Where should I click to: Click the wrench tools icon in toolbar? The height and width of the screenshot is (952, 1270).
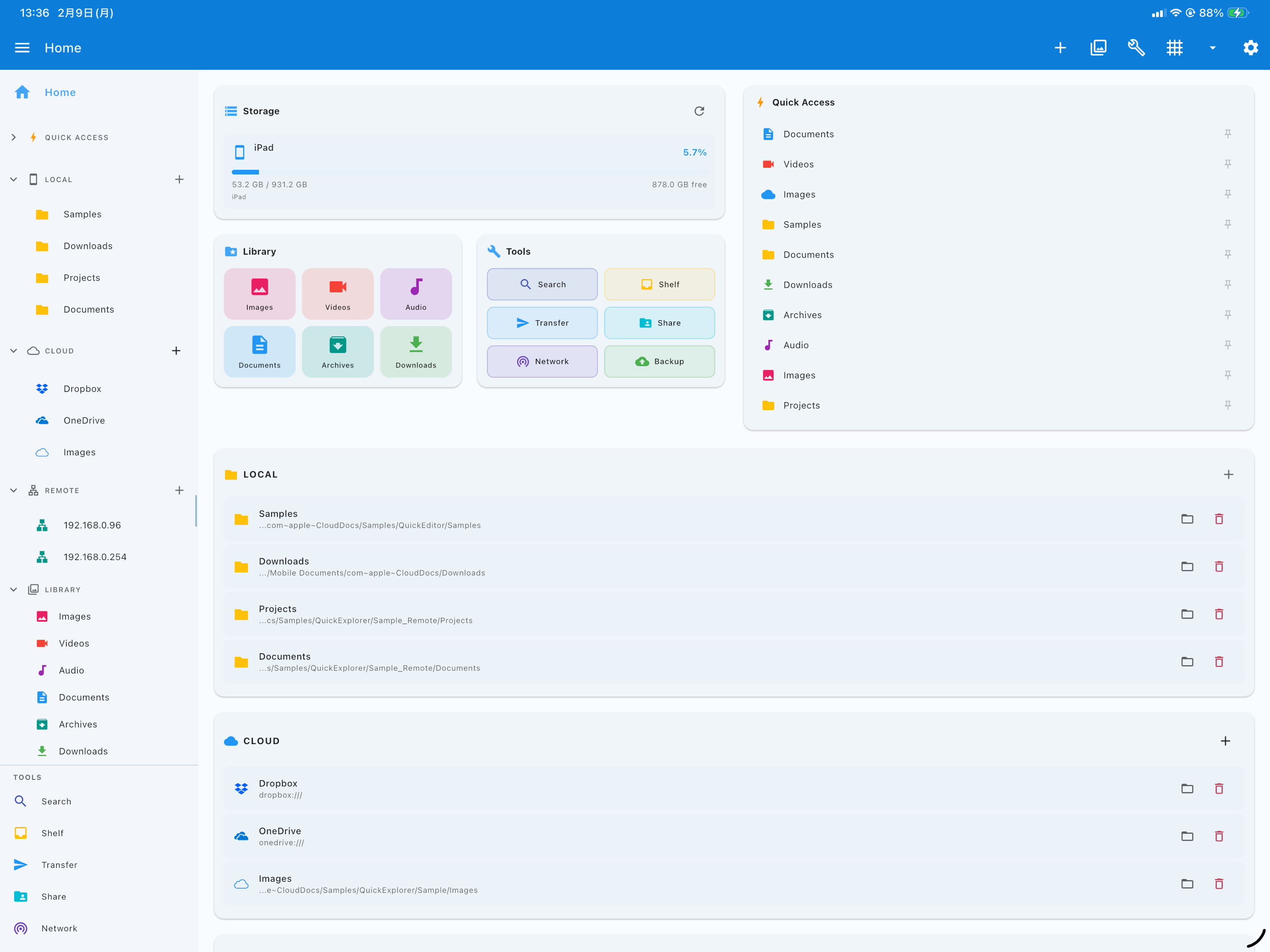point(1136,48)
